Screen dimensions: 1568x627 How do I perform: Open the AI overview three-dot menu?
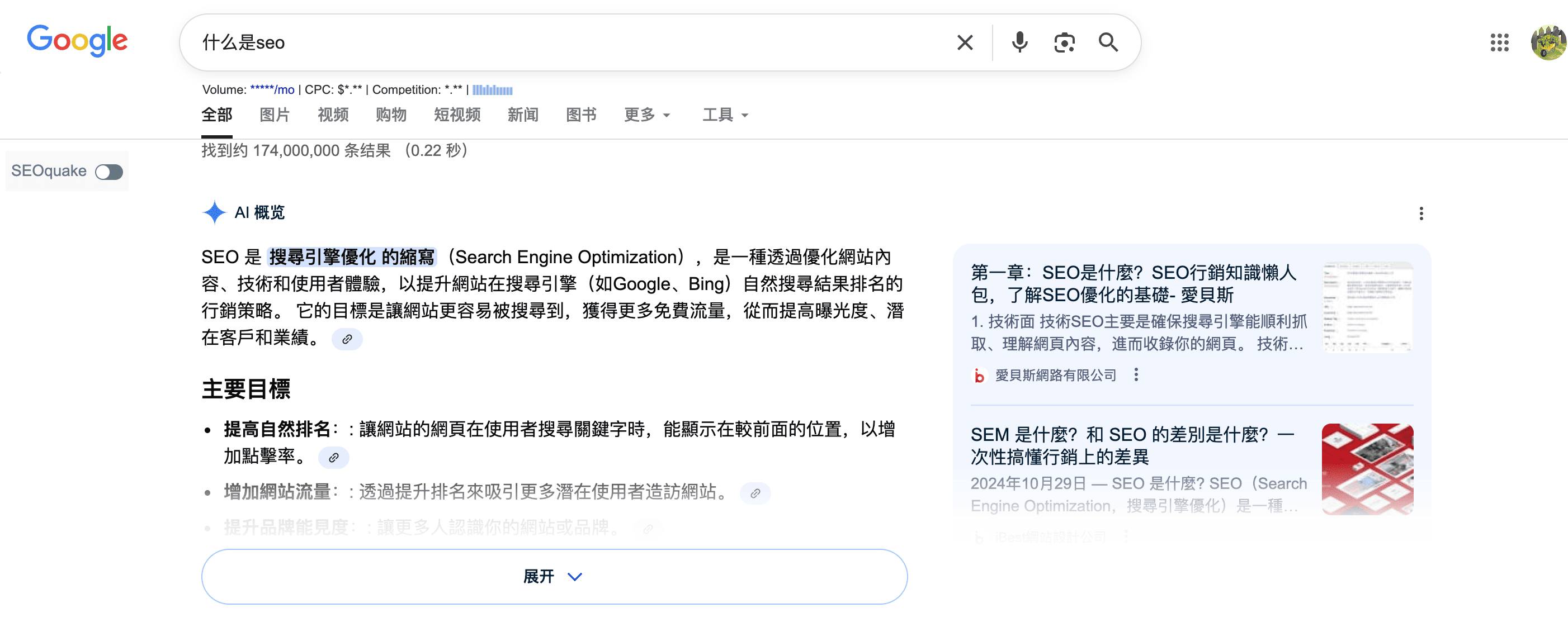[1422, 213]
